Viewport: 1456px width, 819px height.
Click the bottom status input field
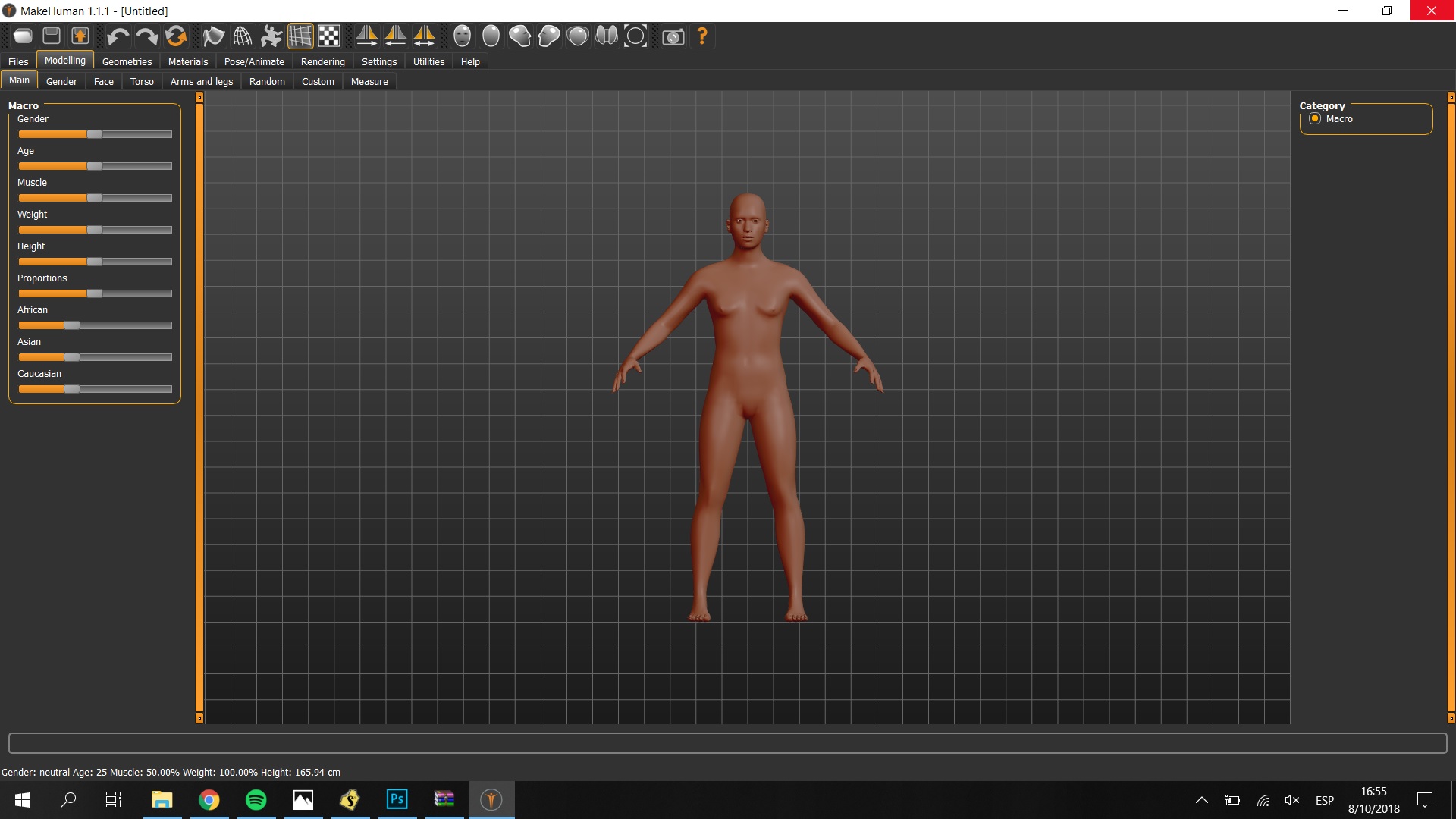[x=727, y=743]
